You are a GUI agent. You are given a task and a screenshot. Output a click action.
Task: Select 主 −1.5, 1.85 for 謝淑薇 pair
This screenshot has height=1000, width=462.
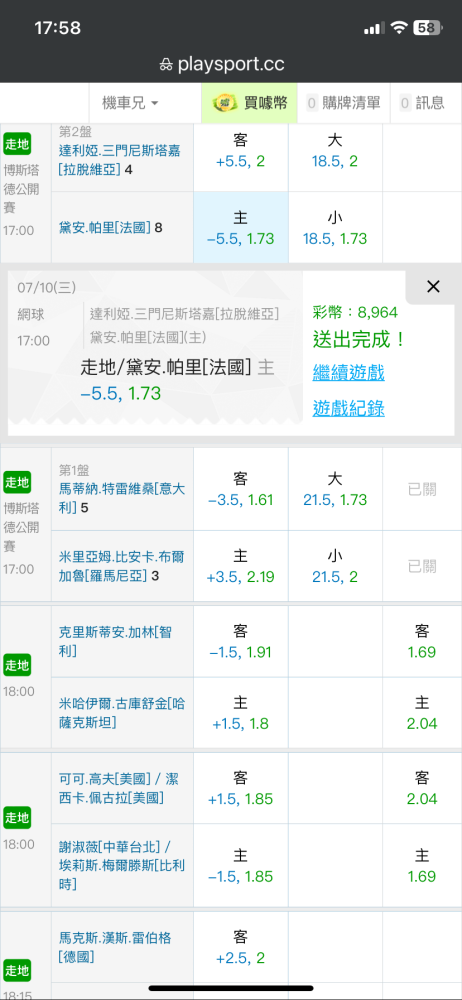point(241,865)
